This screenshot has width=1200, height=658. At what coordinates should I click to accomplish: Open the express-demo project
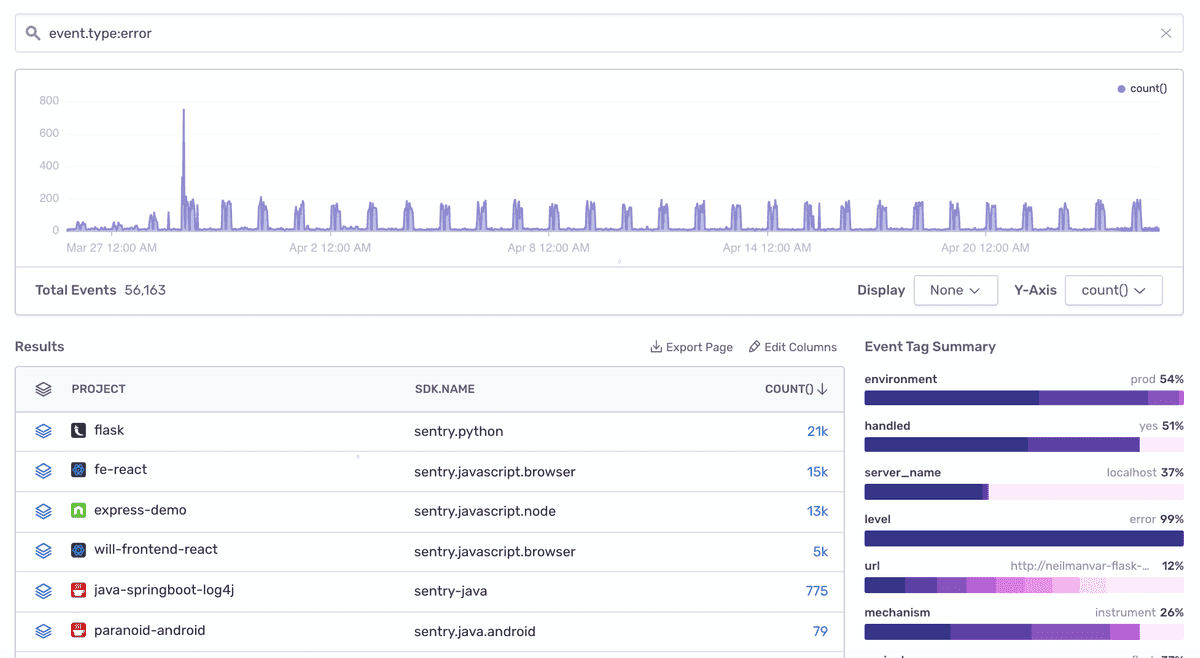(x=140, y=510)
